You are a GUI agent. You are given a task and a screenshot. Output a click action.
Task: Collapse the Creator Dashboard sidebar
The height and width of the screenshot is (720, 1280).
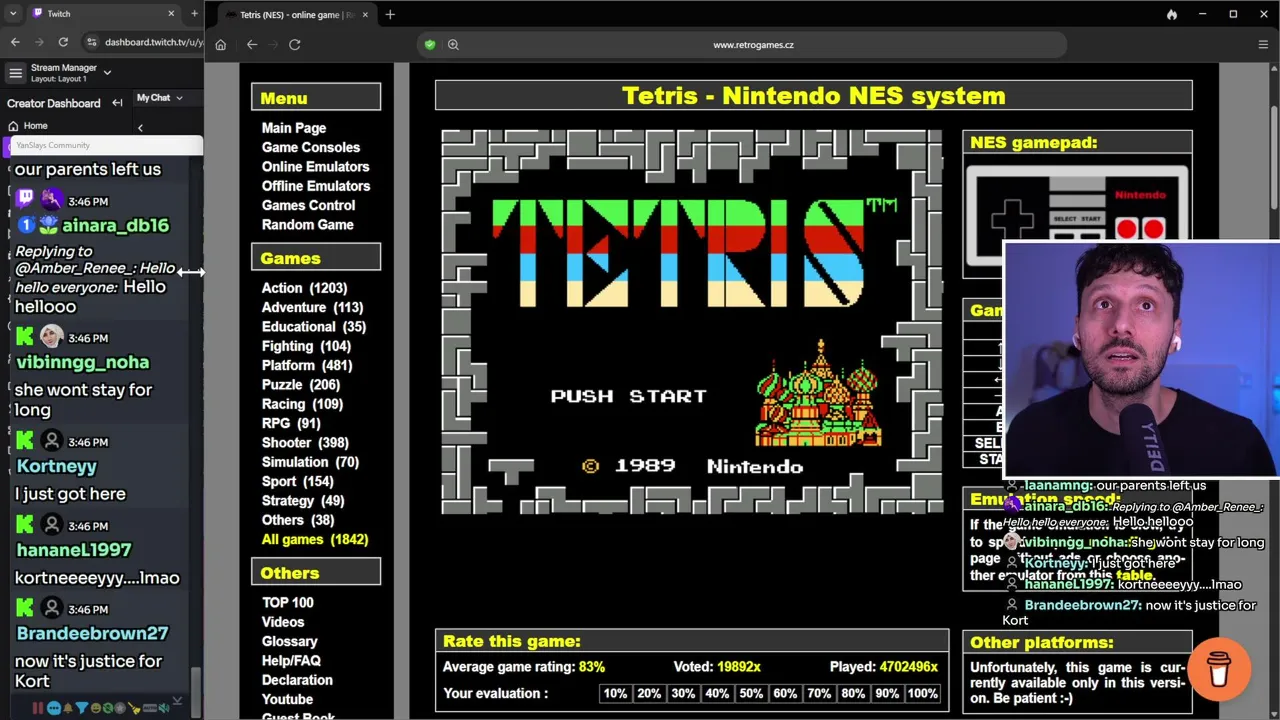click(117, 103)
